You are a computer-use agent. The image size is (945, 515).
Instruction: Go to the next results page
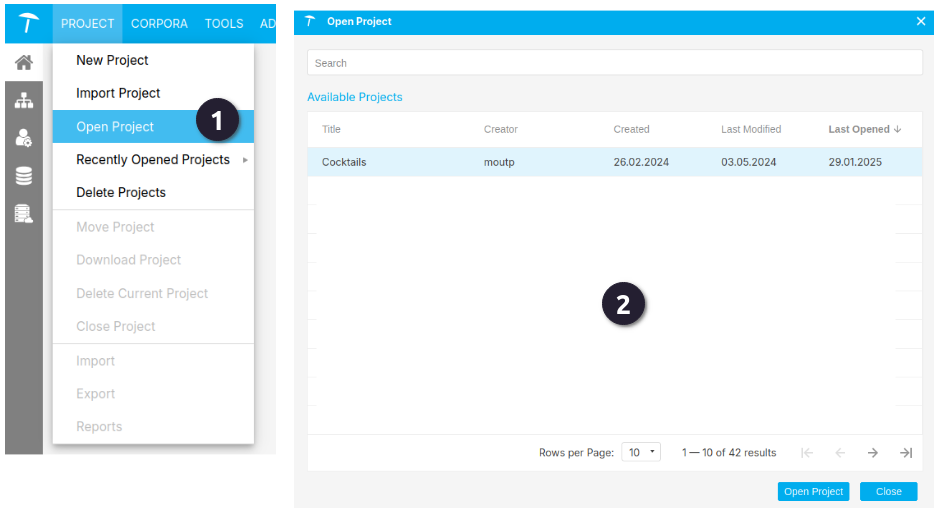click(873, 453)
